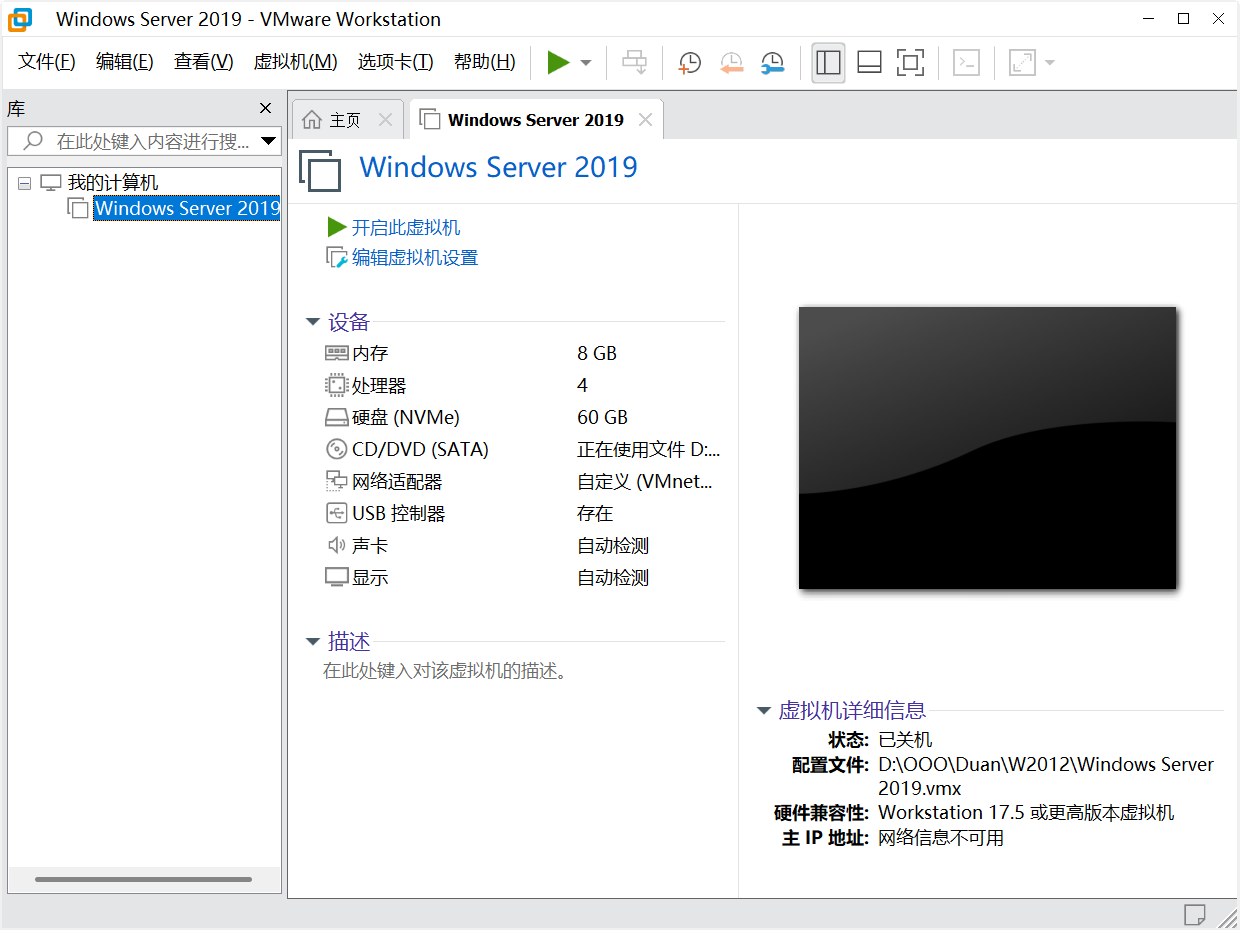Click the library search input field
This screenshot has width=1240, height=930.
140,141
